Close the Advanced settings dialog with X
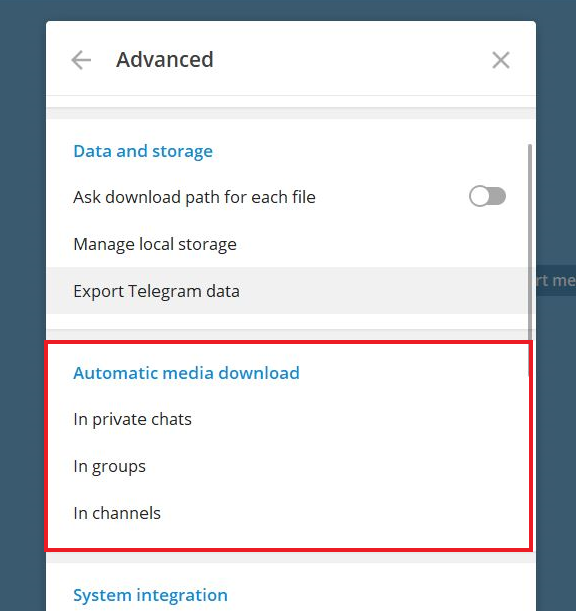Screen dimensions: 576x611 tap(501, 60)
